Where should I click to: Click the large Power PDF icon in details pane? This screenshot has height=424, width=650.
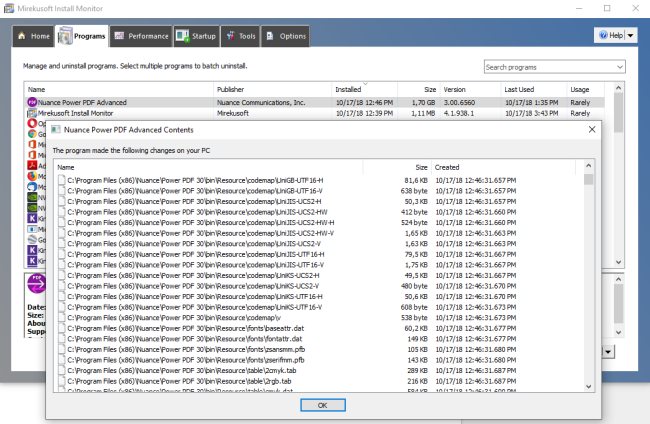(36, 284)
